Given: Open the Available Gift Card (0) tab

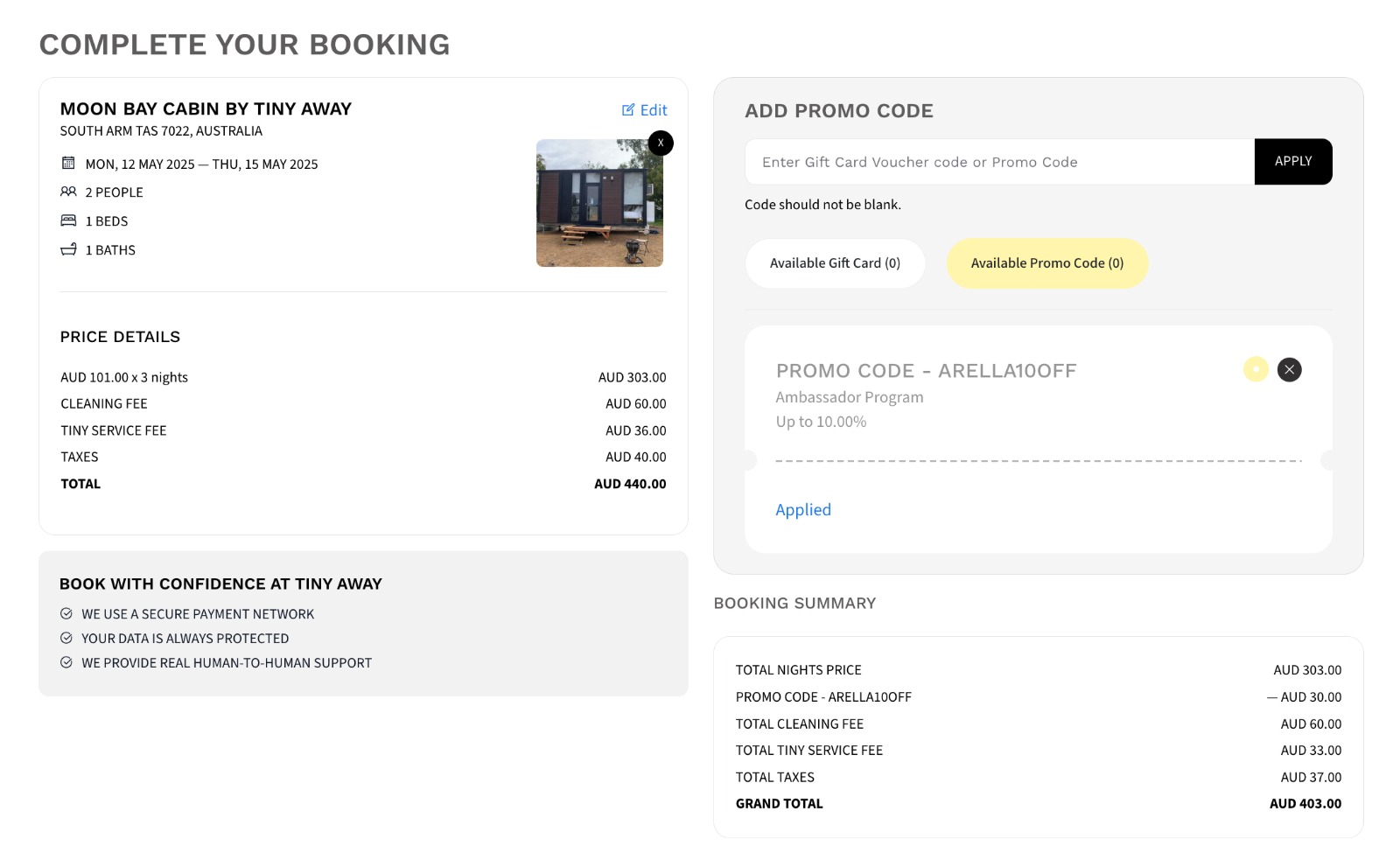Looking at the screenshot, I should (x=835, y=263).
